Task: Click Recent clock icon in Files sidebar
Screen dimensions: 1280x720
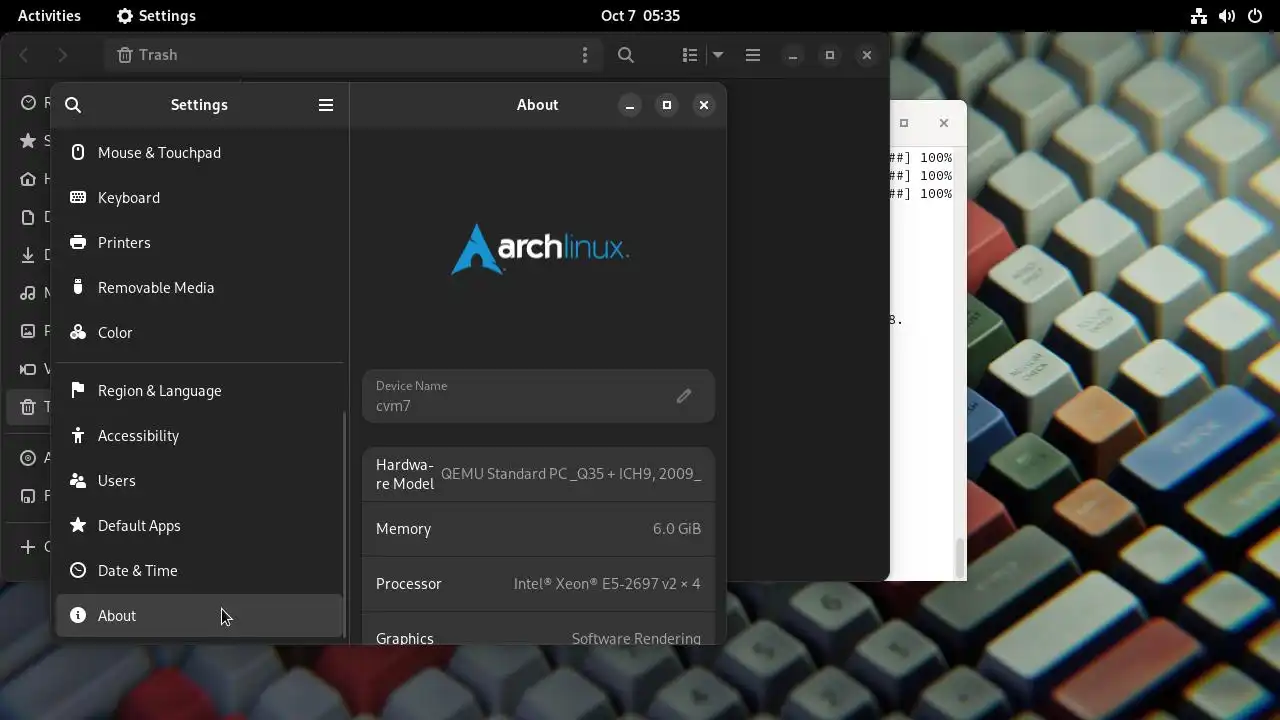Action: pyautogui.click(x=28, y=102)
